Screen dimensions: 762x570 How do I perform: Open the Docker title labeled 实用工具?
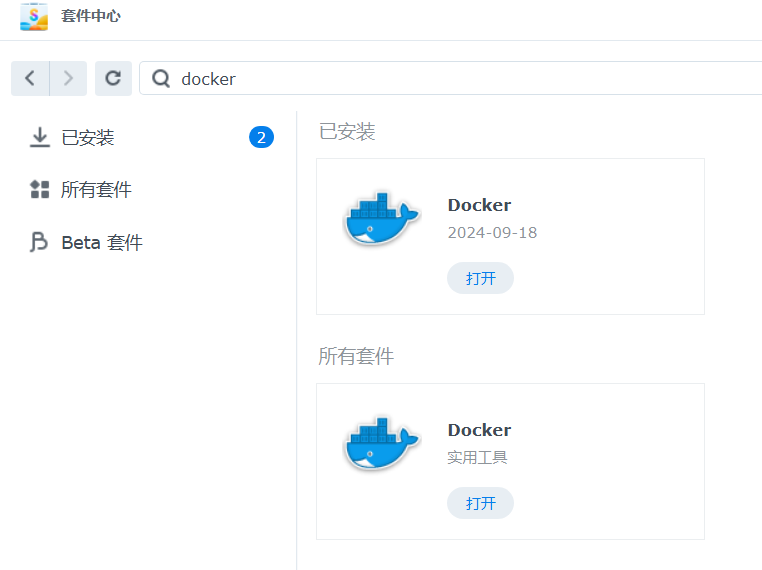tap(479, 430)
